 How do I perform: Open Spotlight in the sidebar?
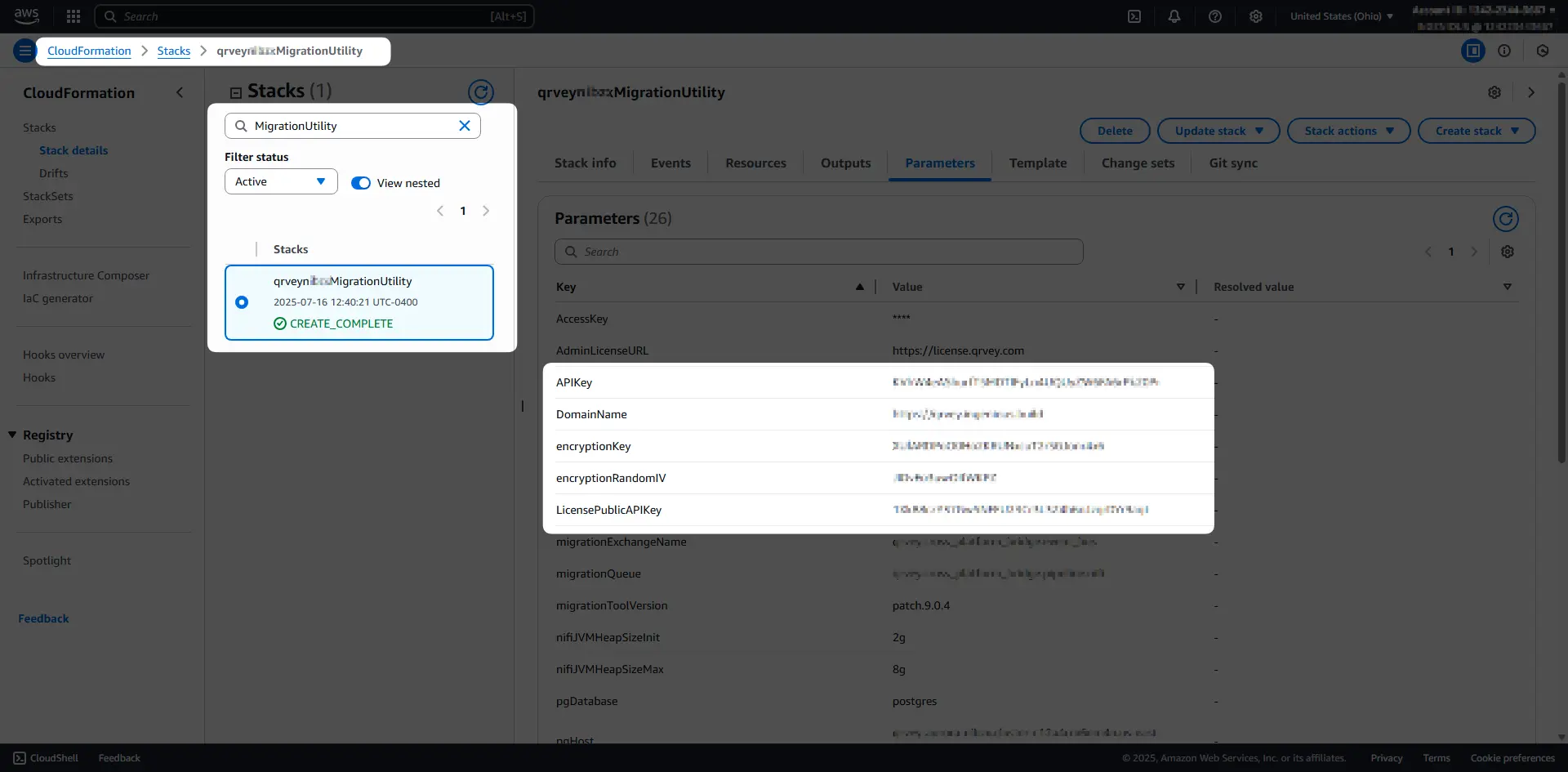pyautogui.click(x=47, y=560)
